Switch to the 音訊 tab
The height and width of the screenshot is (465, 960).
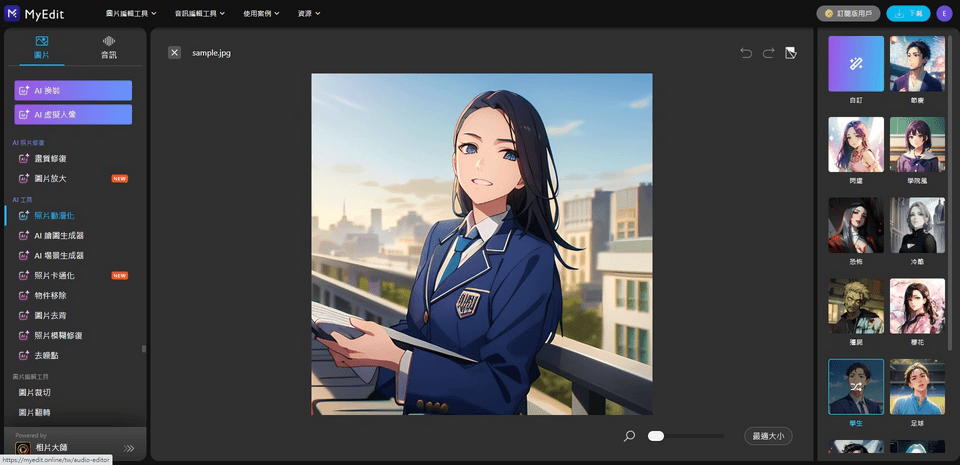coord(108,48)
